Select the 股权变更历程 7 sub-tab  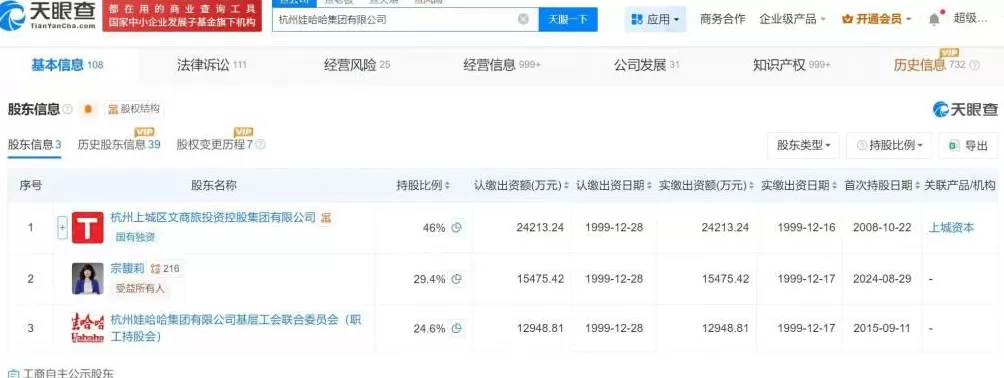point(215,145)
